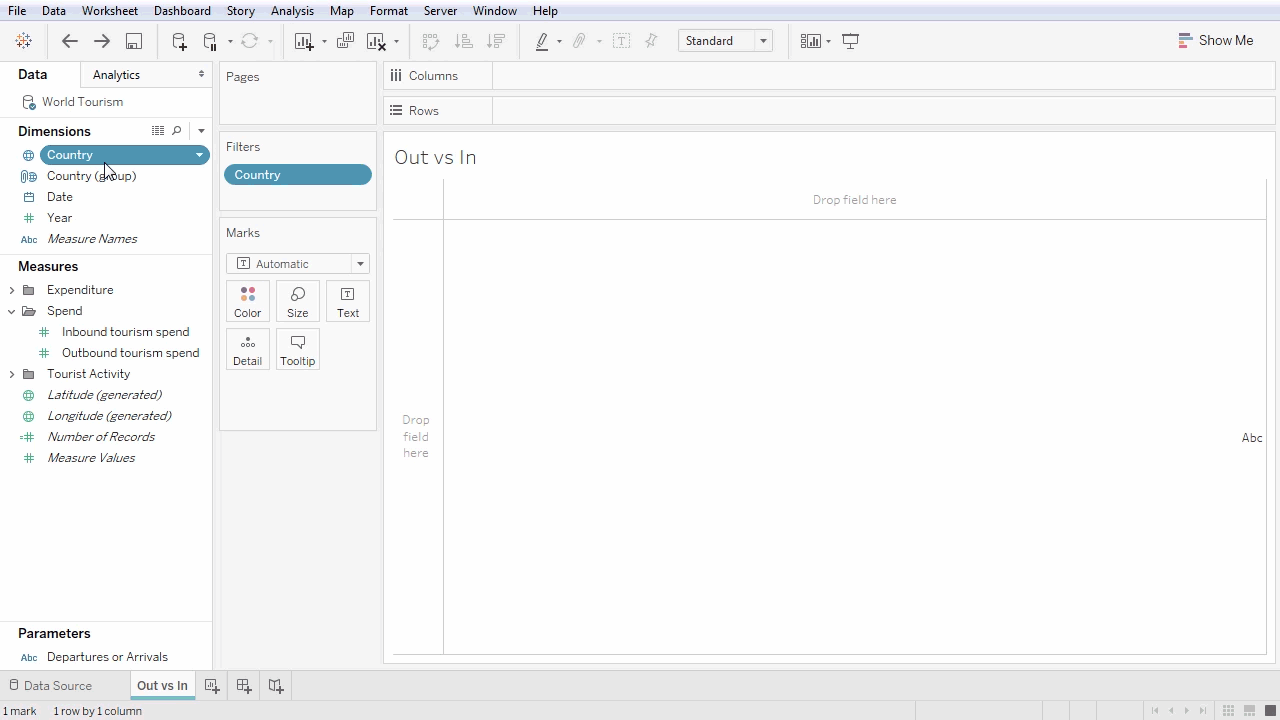Screen dimensions: 1280x720
Task: Click the Out vs In sheet title
Action: coord(435,157)
